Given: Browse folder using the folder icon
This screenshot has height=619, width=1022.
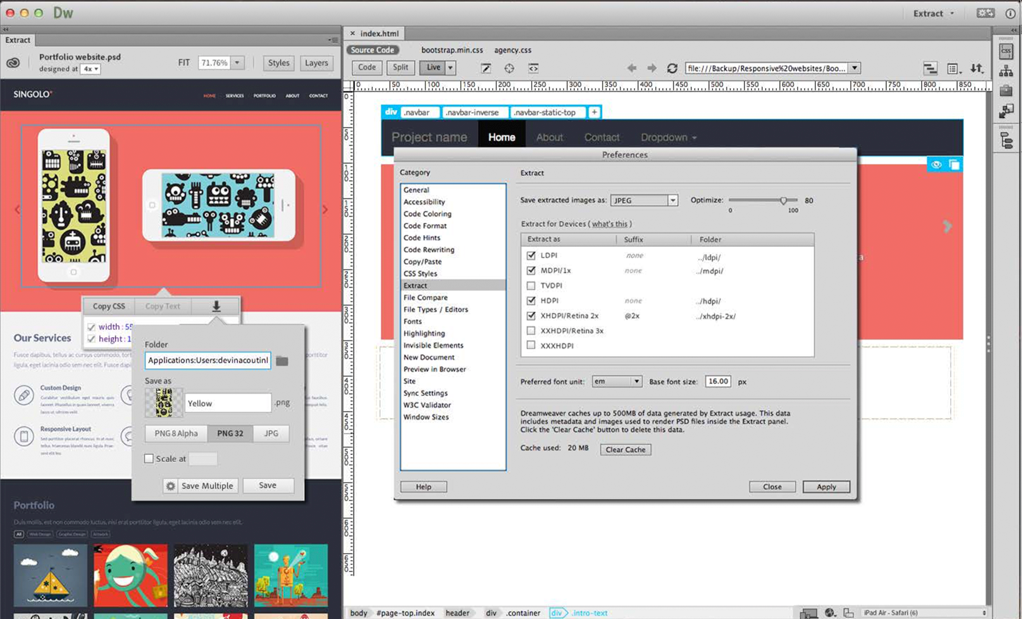Looking at the screenshot, I should pyautogui.click(x=282, y=361).
